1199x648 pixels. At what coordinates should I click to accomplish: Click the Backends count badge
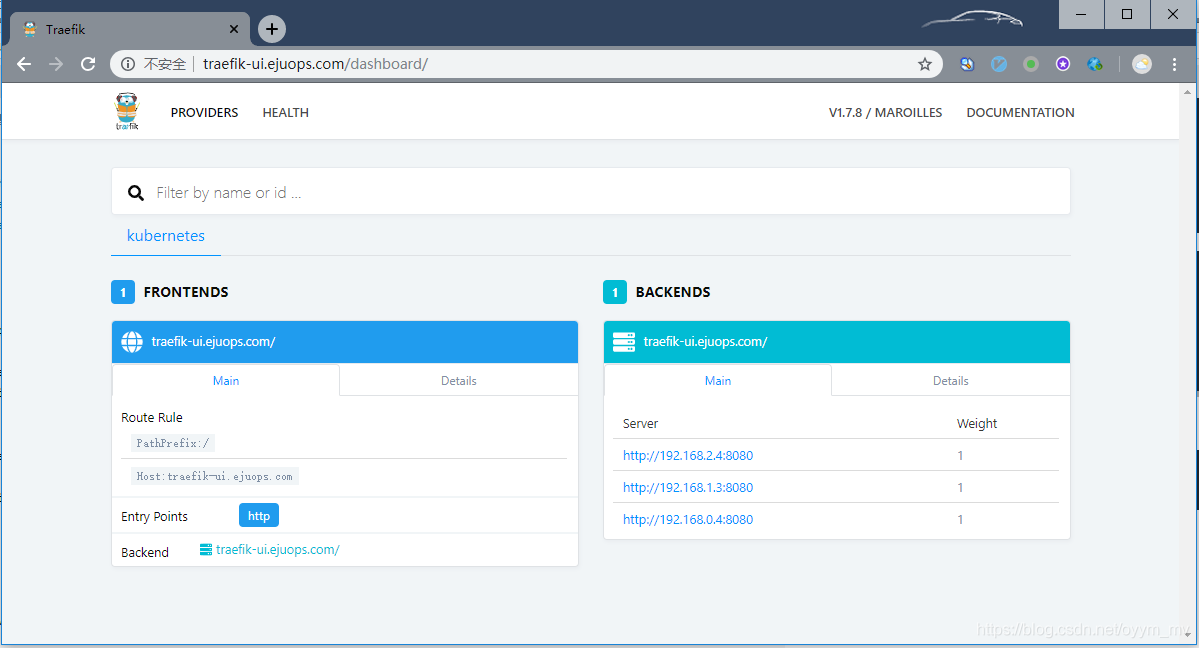click(615, 292)
